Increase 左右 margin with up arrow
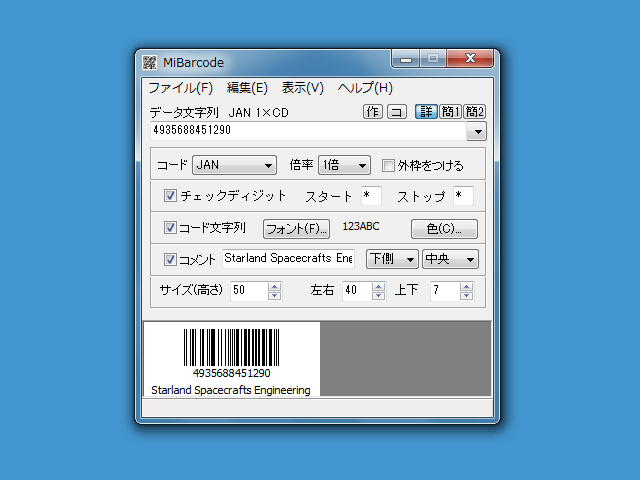The width and height of the screenshot is (640, 480). tap(378, 287)
